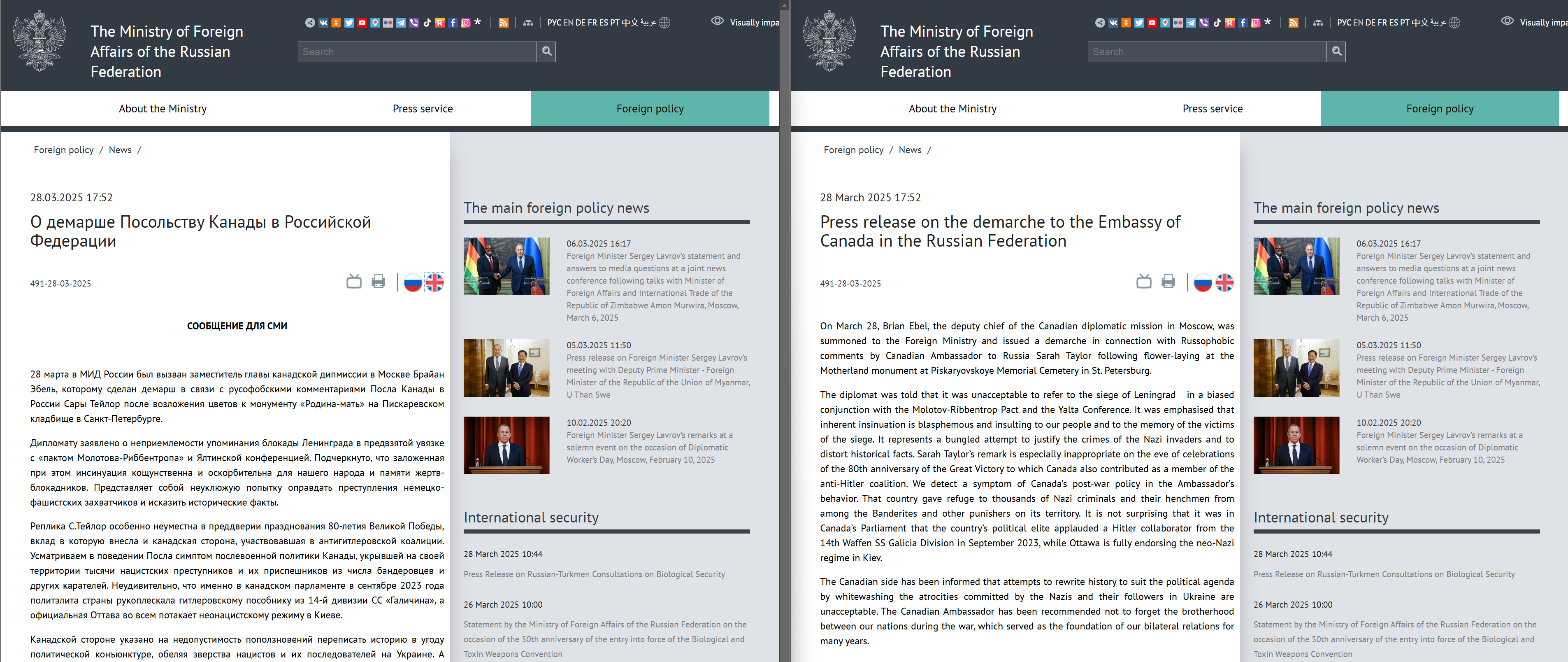Select the UK flag language icon, right window
The height and width of the screenshot is (662, 1568).
pos(1225,282)
